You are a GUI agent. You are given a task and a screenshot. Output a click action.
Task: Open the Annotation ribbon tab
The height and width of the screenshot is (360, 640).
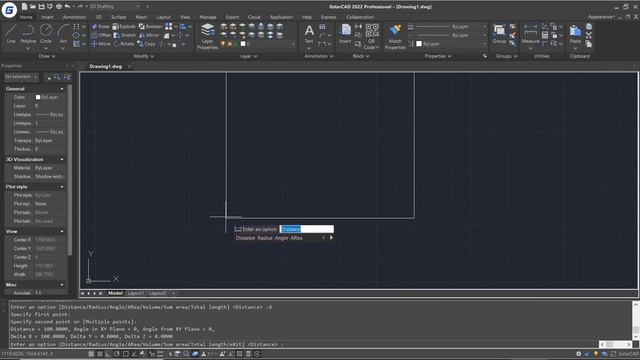[74, 17]
